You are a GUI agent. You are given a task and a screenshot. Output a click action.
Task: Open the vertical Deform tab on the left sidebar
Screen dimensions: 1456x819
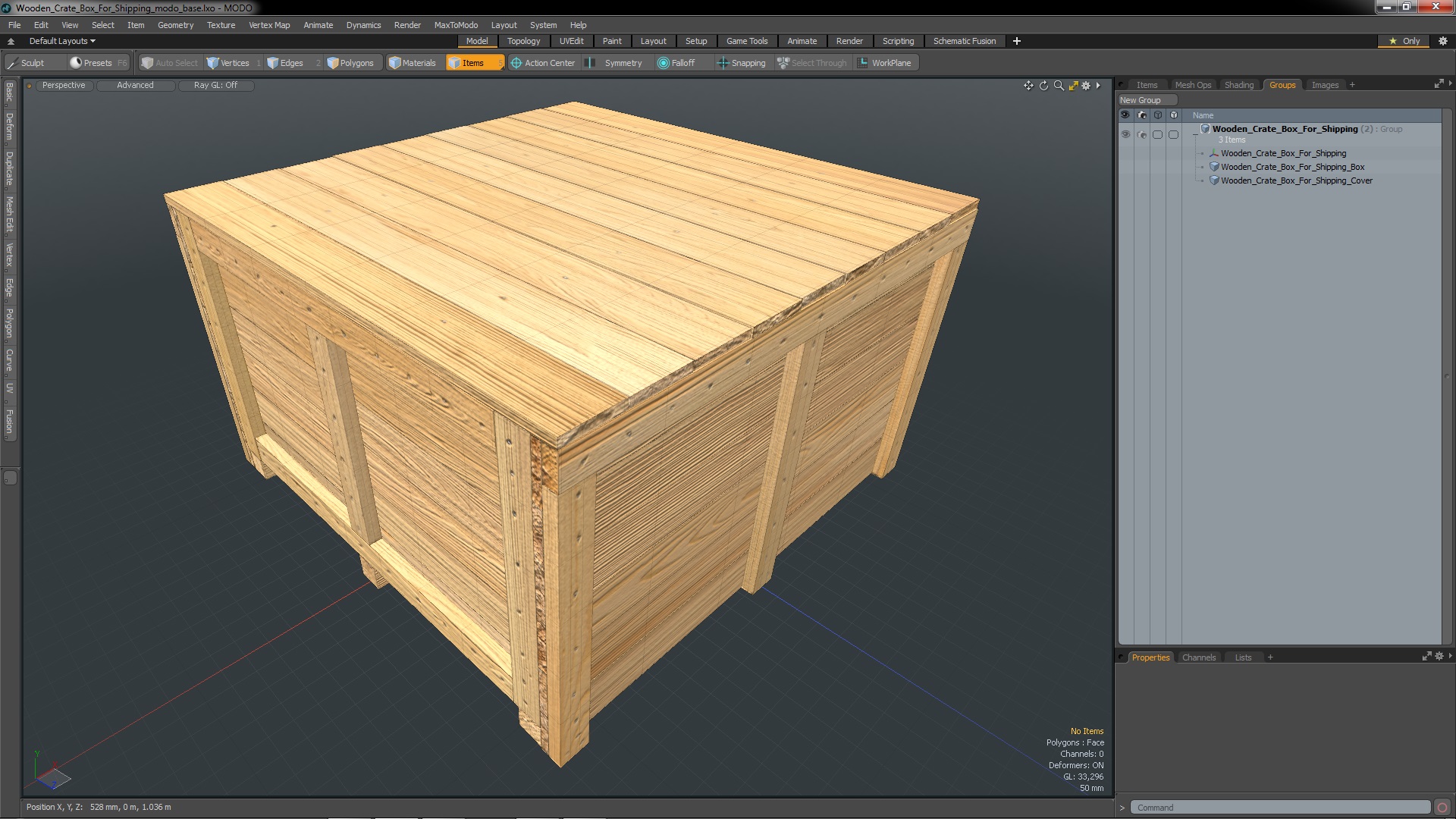pos(10,127)
